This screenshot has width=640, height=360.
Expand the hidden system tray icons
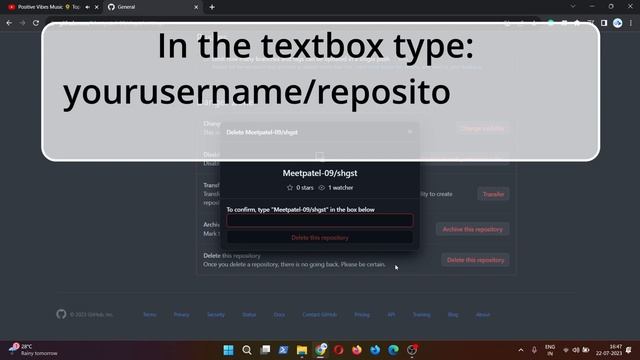click(521, 350)
